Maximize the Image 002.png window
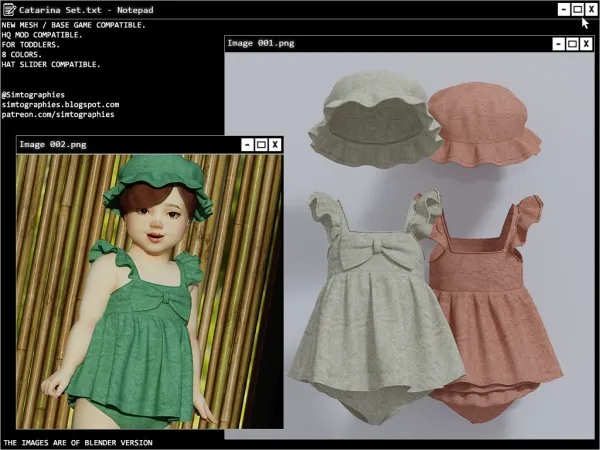 click(261, 145)
